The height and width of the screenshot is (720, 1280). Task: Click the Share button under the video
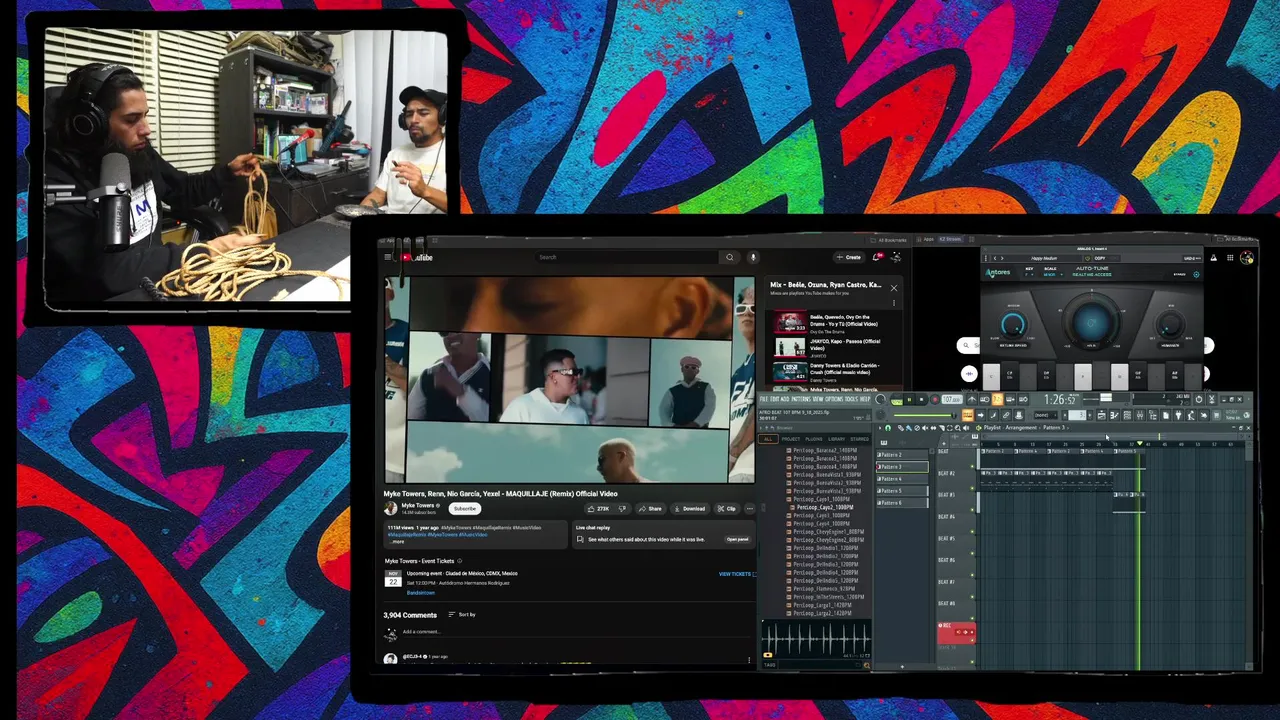pyautogui.click(x=650, y=509)
